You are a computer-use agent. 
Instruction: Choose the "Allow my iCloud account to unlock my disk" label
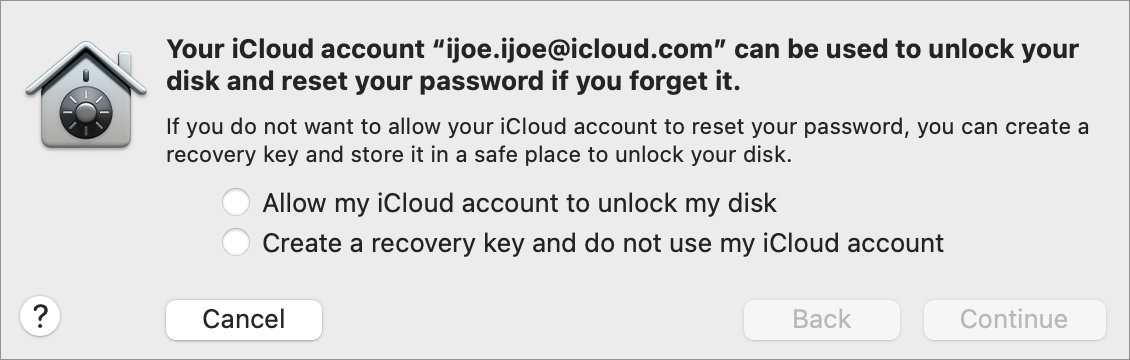pos(519,203)
